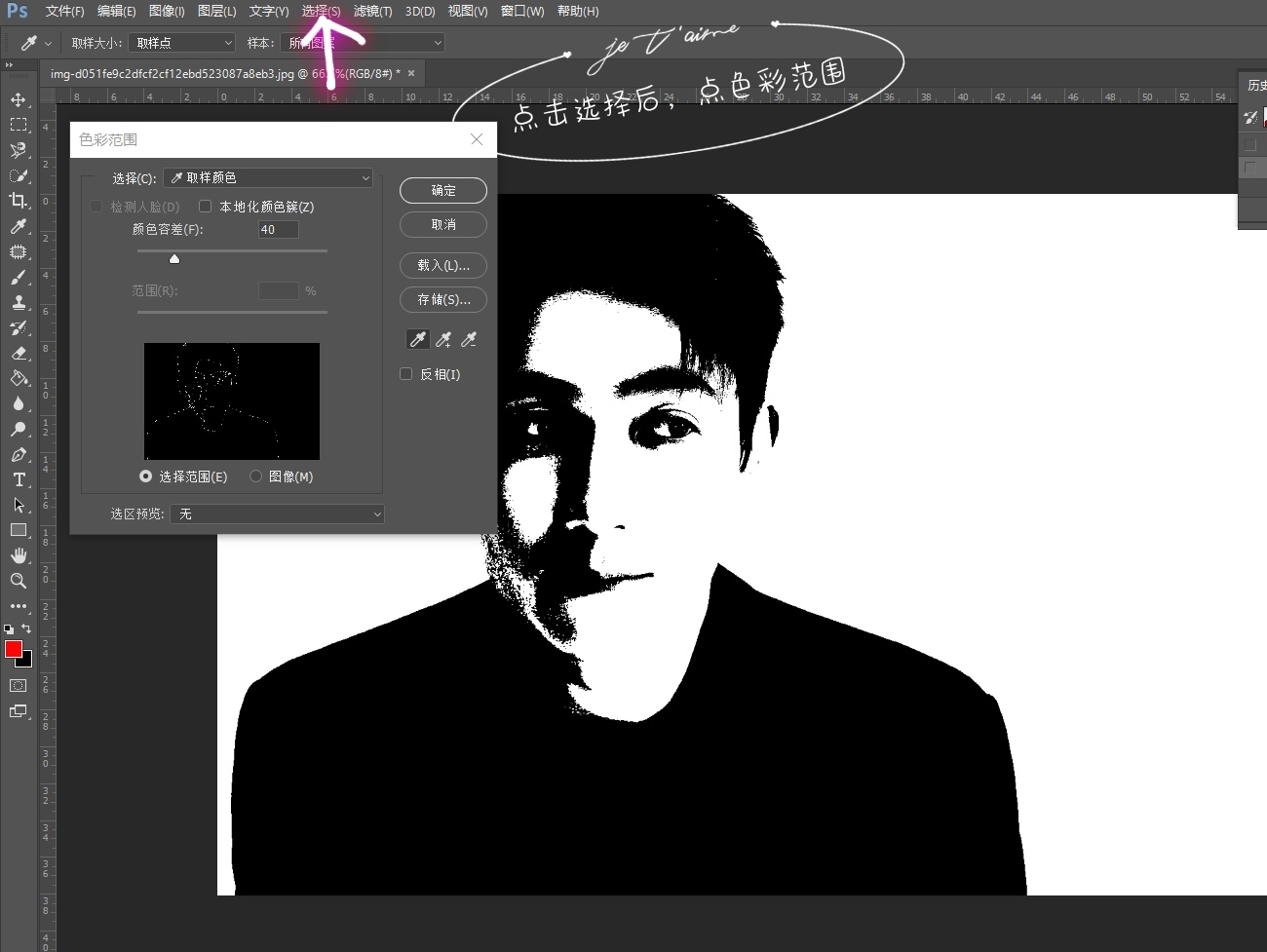Choose the 图像 radio button
Image resolution: width=1267 pixels, height=952 pixels.
click(x=256, y=476)
